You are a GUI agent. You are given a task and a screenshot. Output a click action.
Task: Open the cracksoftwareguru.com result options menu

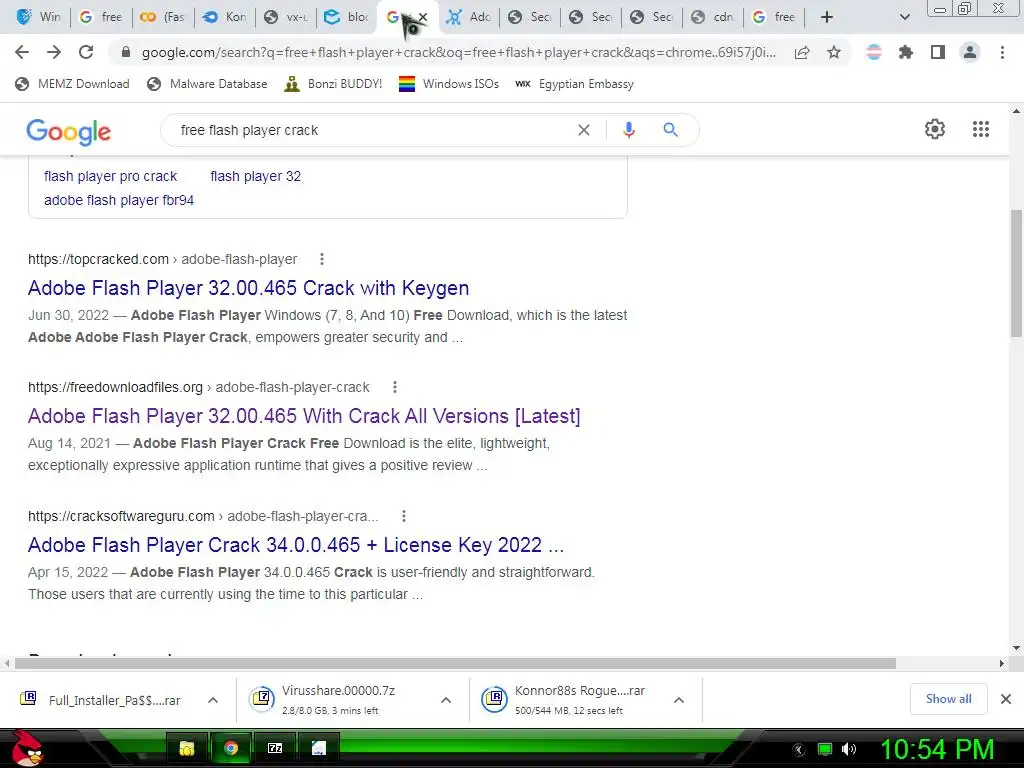[x=404, y=516]
